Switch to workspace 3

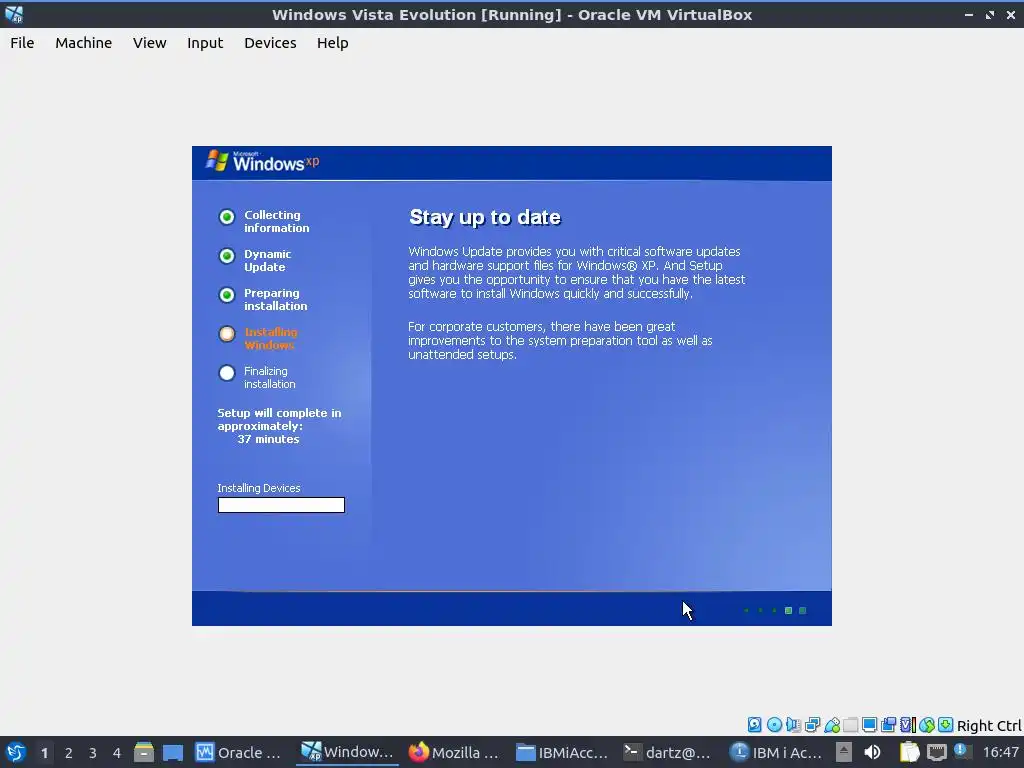pyautogui.click(x=93, y=753)
